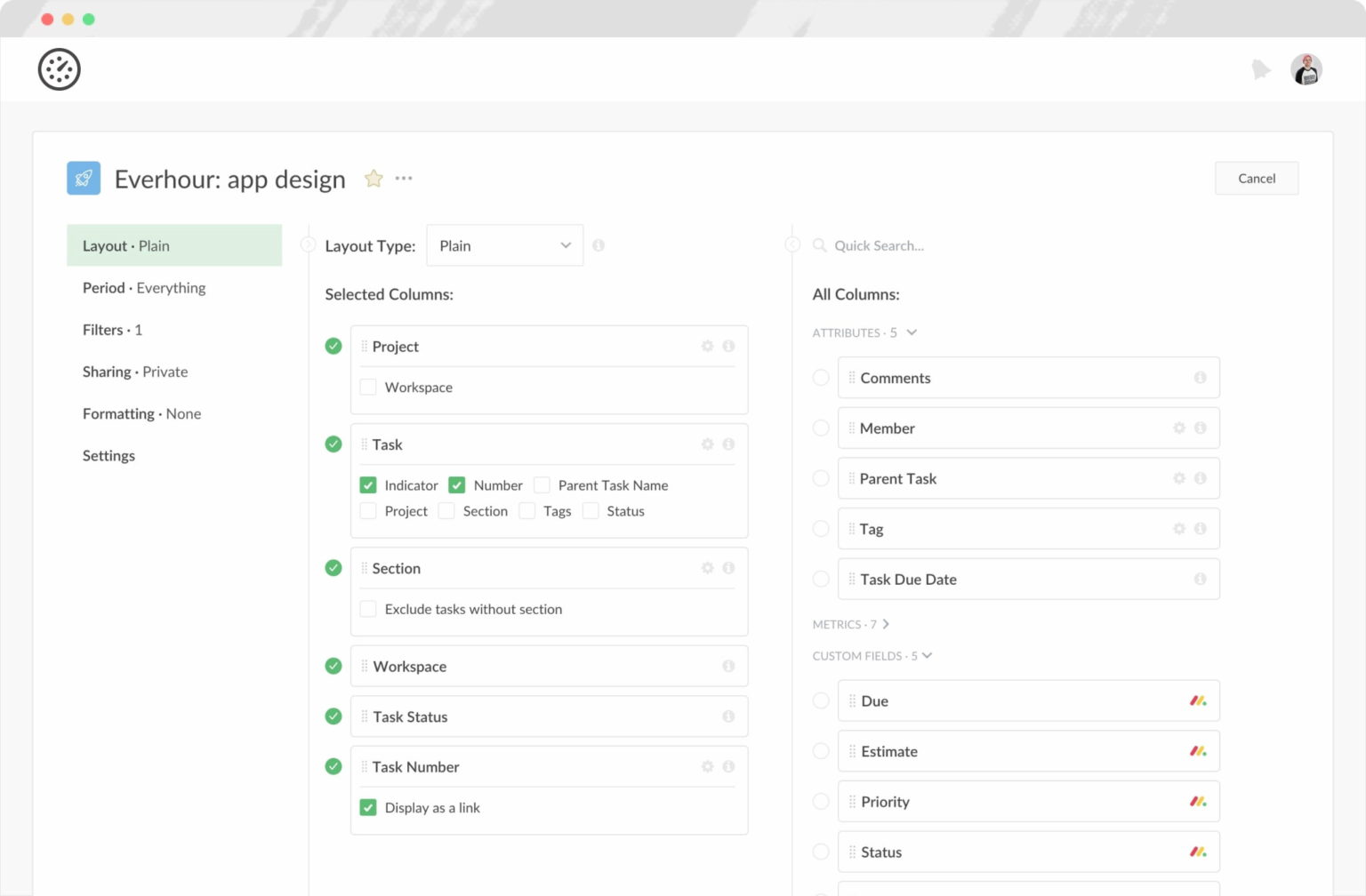1366x896 pixels.
Task: Check Exclude tasks without section
Action: tap(368, 609)
